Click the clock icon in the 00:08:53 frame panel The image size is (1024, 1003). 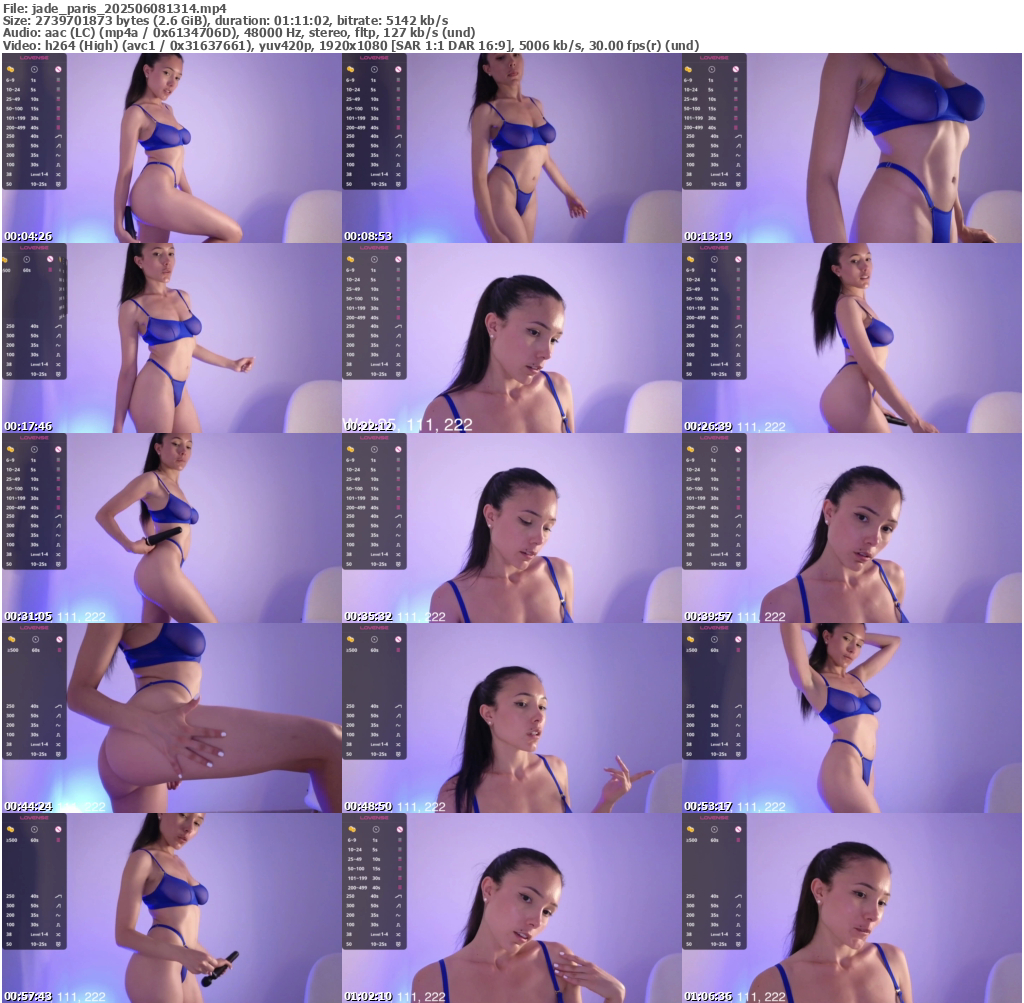(x=374, y=70)
